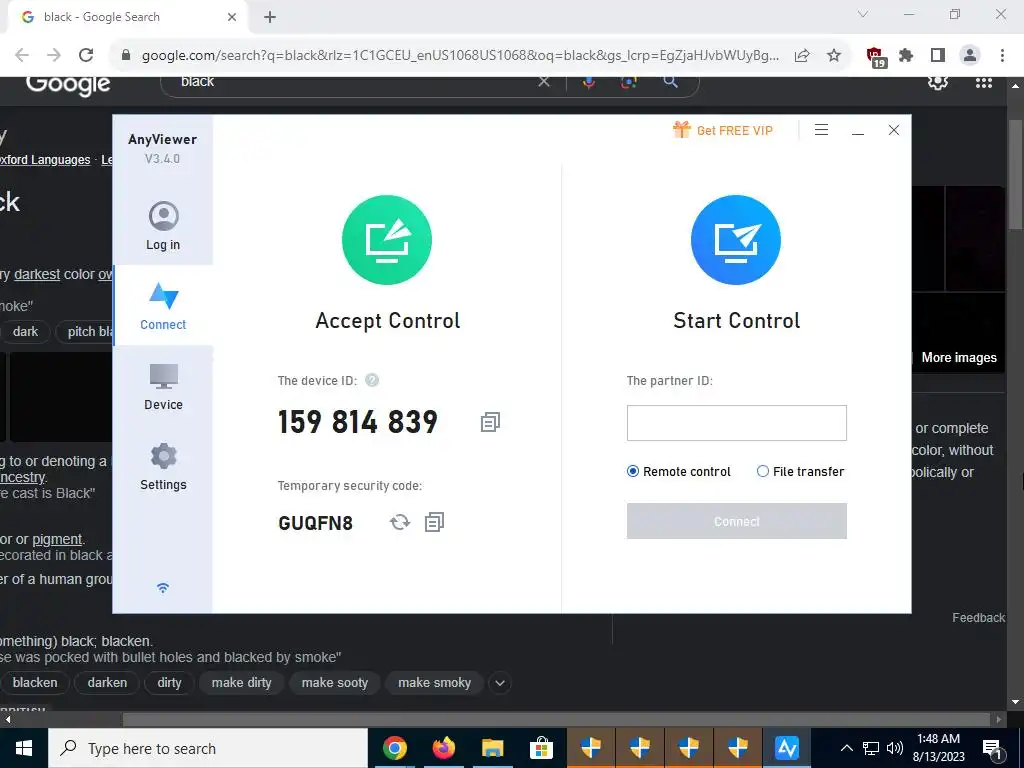The width and height of the screenshot is (1024, 768).
Task: Click the Google logo
Action: (68, 85)
